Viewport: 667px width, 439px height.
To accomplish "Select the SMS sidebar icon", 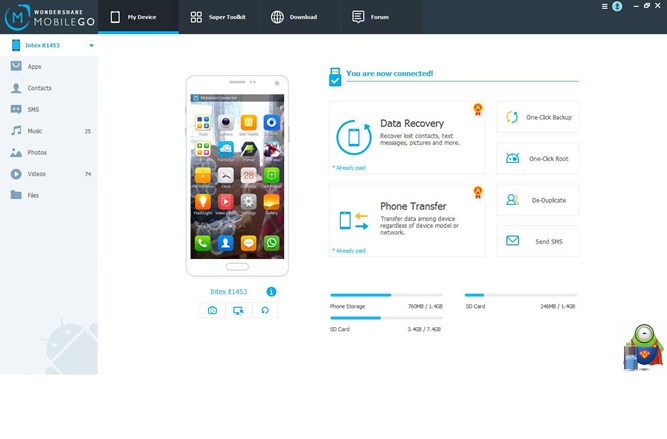I will (16, 109).
